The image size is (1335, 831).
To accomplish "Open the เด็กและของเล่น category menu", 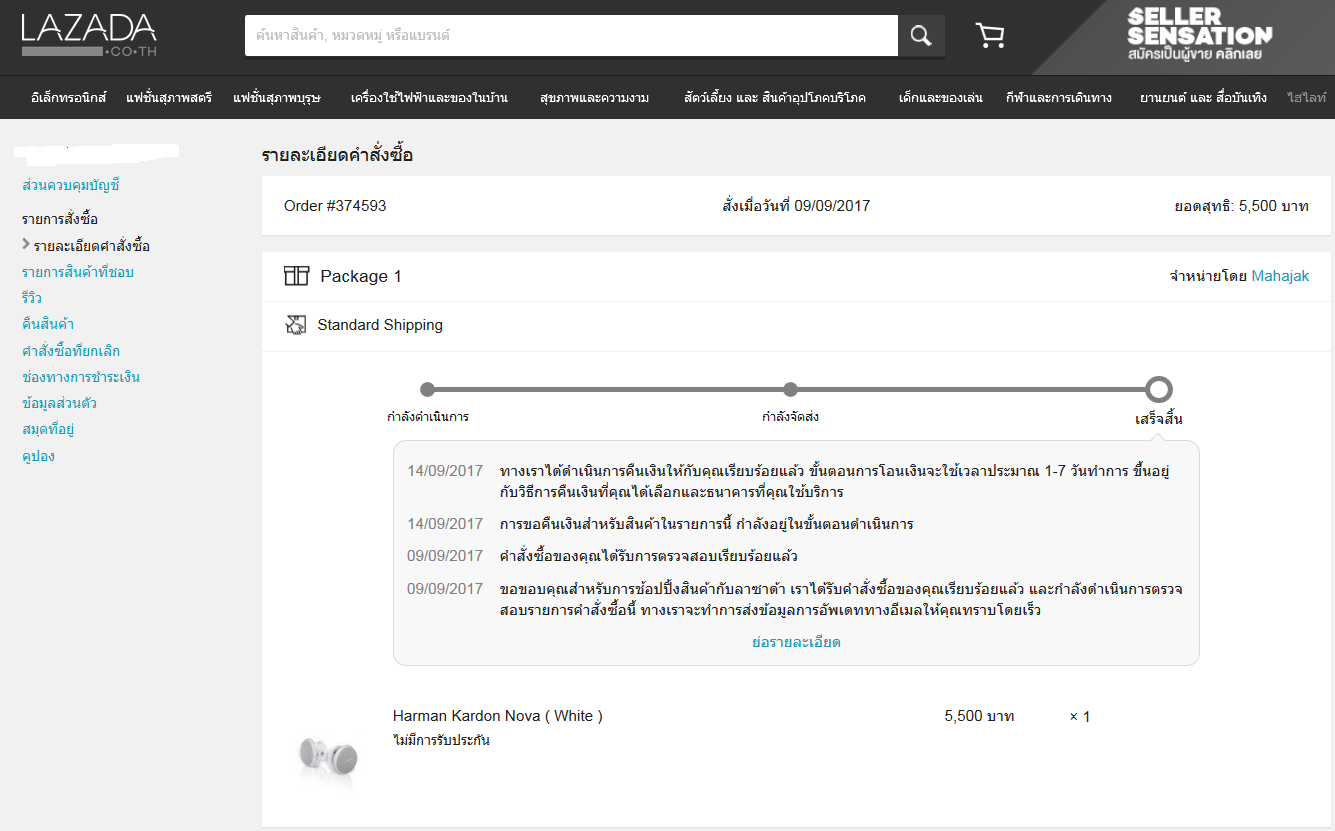I will (x=940, y=98).
